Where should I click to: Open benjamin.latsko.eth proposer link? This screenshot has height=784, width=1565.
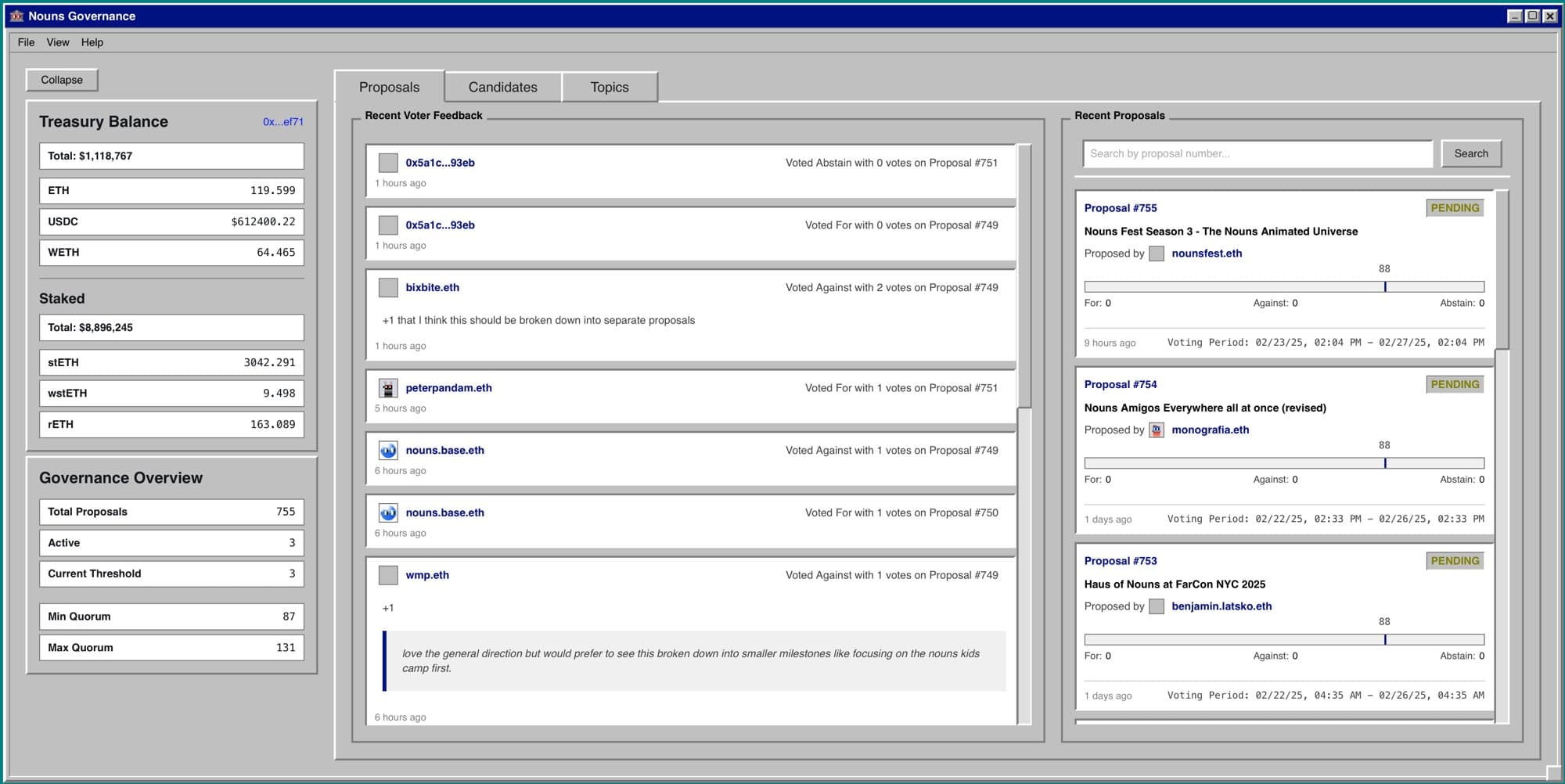point(1221,606)
